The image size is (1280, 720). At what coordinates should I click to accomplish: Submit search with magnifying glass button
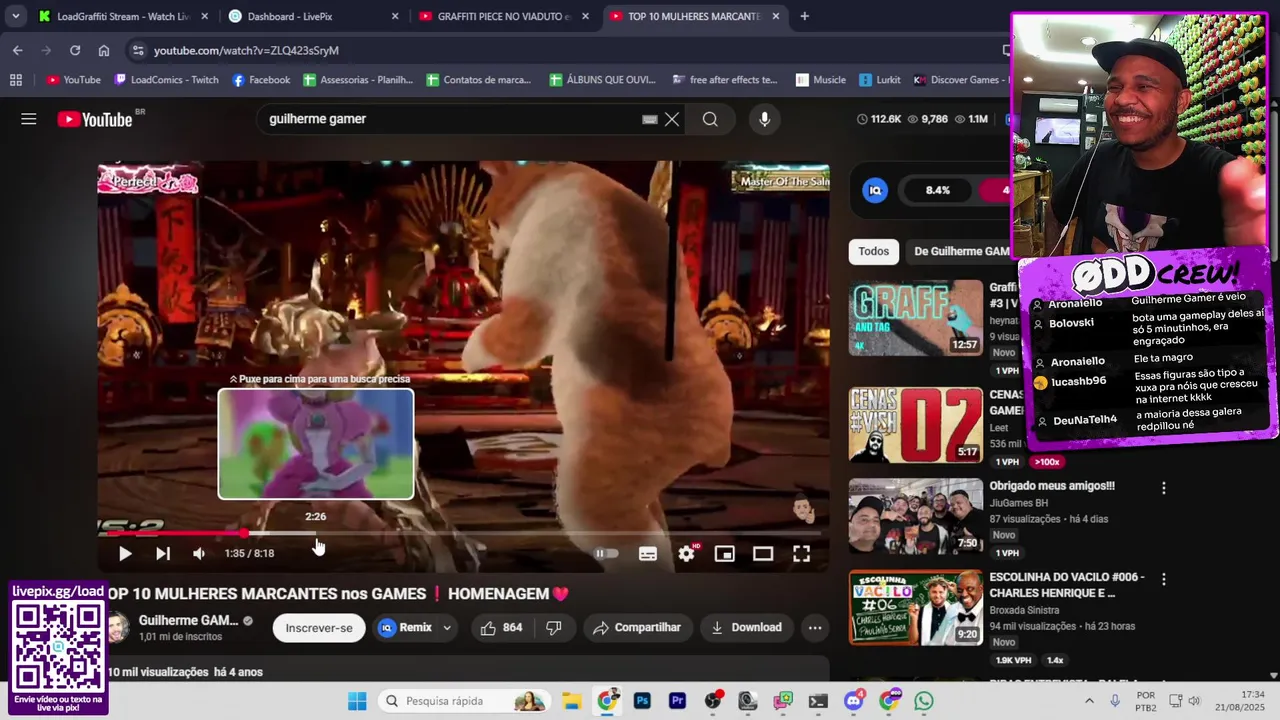(710, 119)
